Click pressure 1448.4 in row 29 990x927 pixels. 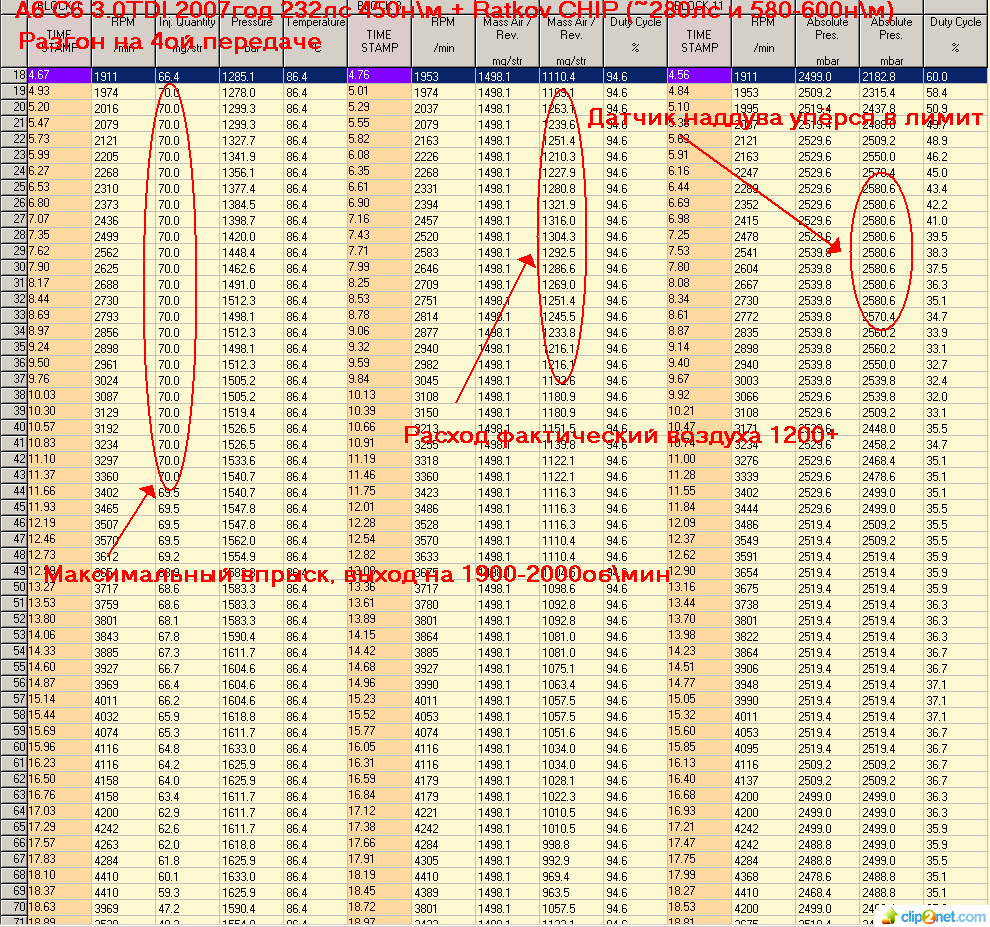pos(251,252)
